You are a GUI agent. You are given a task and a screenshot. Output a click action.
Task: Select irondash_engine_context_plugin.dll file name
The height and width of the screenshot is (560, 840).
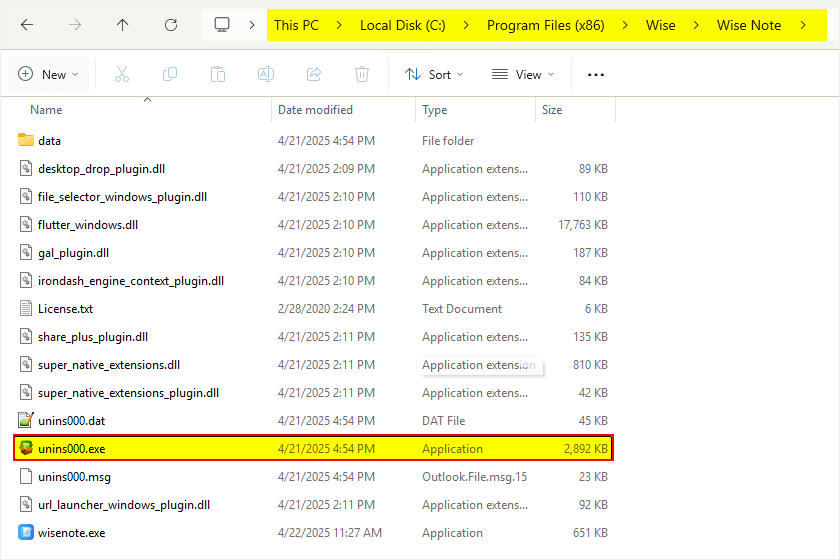[131, 281]
